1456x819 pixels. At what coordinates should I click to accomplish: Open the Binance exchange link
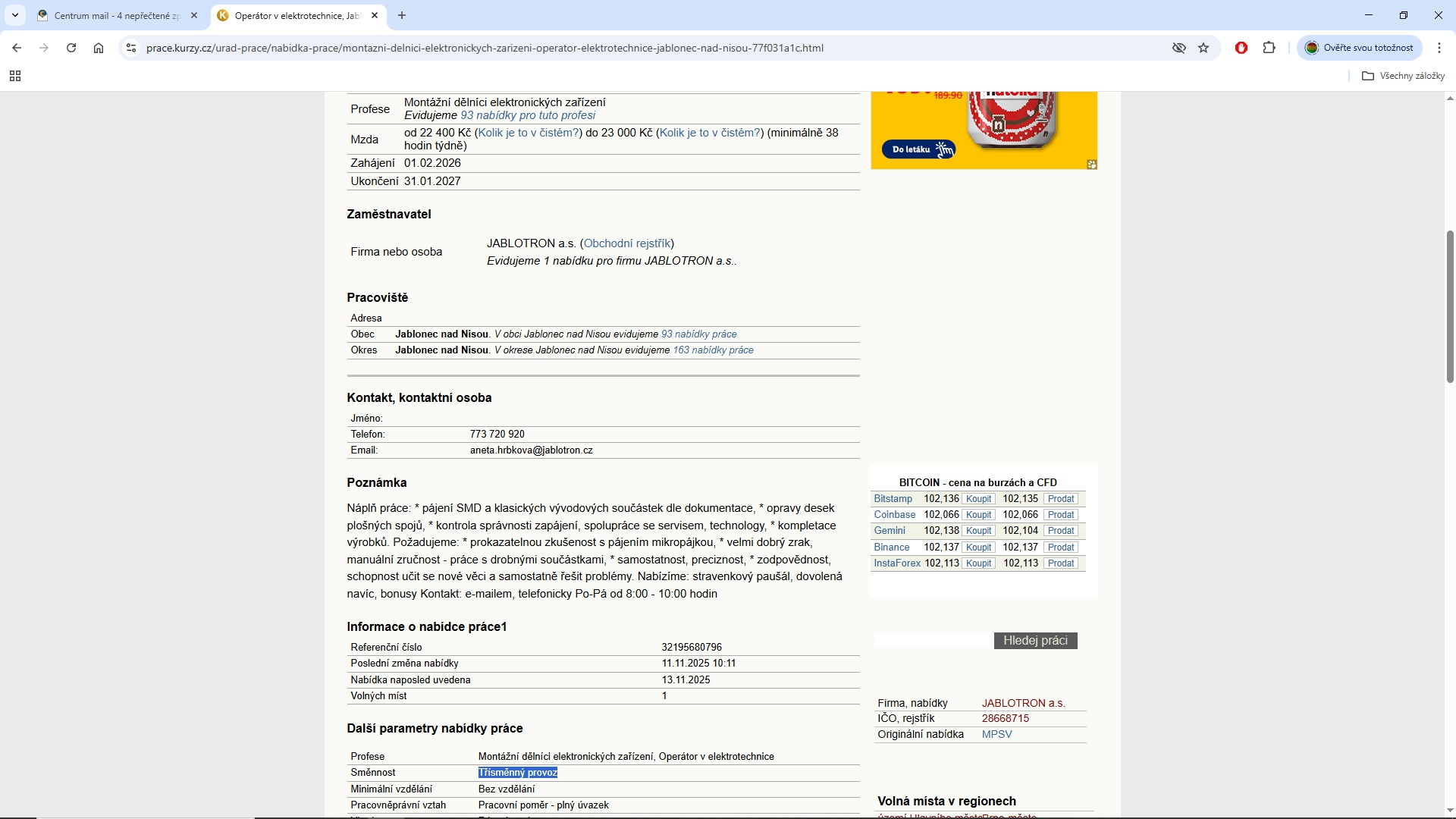tap(892, 548)
